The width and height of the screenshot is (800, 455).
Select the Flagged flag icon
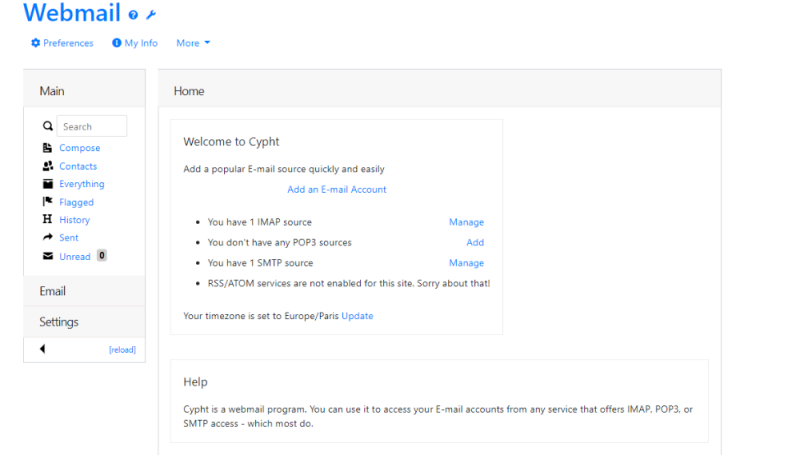47,201
